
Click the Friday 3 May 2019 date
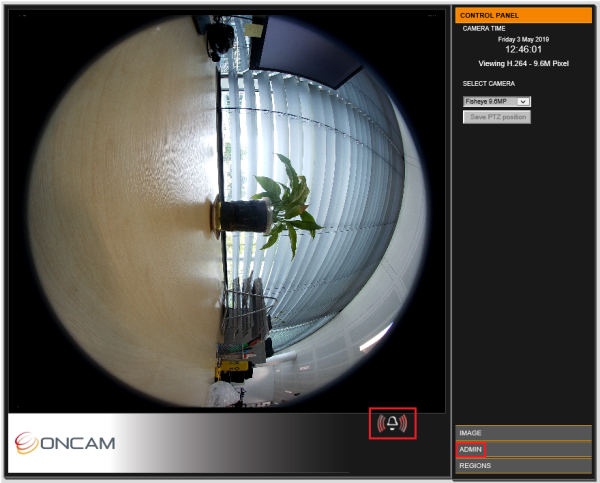click(x=523, y=39)
